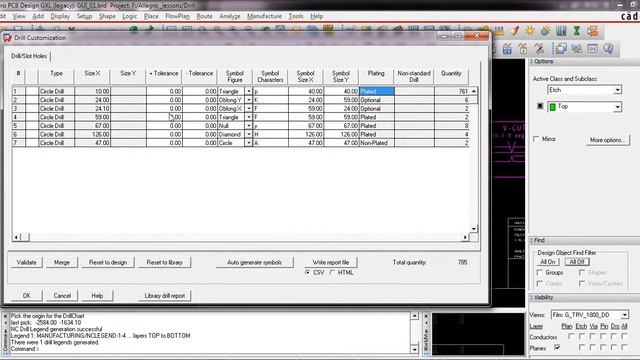Click the question mark help icon in the toolbar
Screen dimensions: 640x360
coord(608,49)
